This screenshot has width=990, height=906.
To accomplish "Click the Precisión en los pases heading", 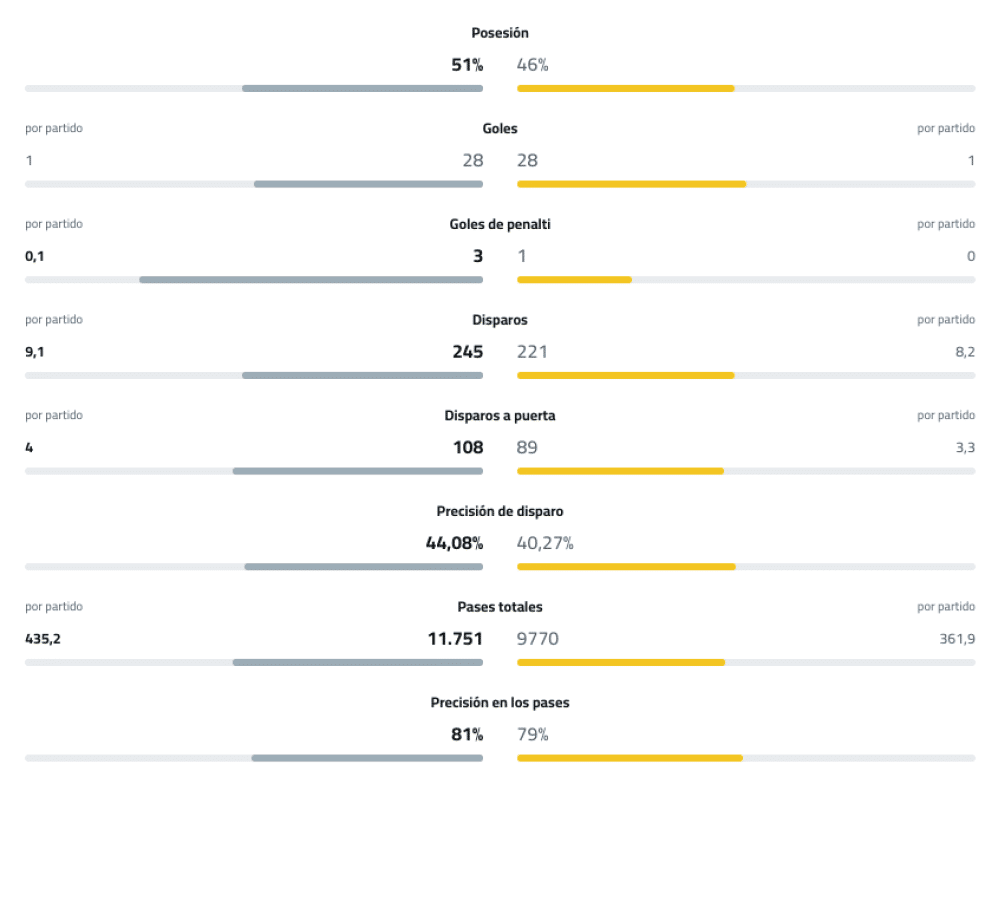I will (x=500, y=703).
